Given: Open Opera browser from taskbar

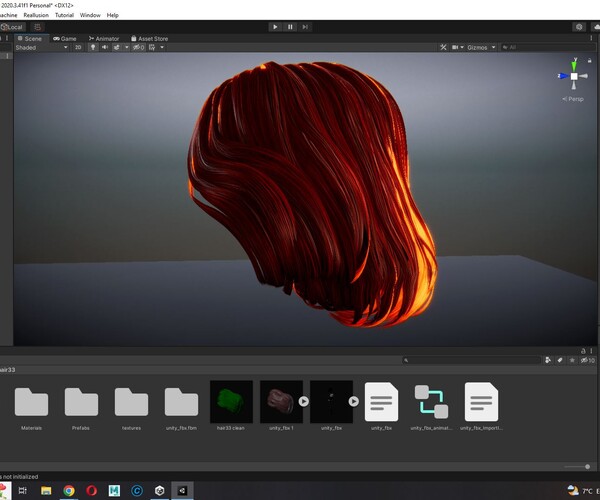Looking at the screenshot, I should (91, 490).
